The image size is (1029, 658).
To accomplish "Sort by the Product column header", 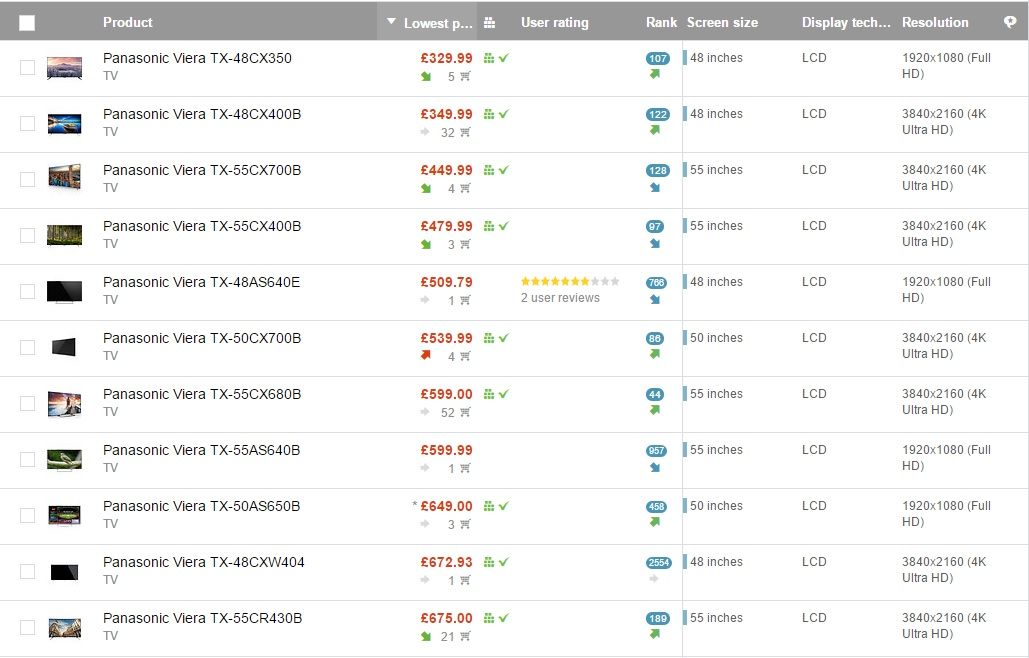I will pyautogui.click(x=127, y=22).
